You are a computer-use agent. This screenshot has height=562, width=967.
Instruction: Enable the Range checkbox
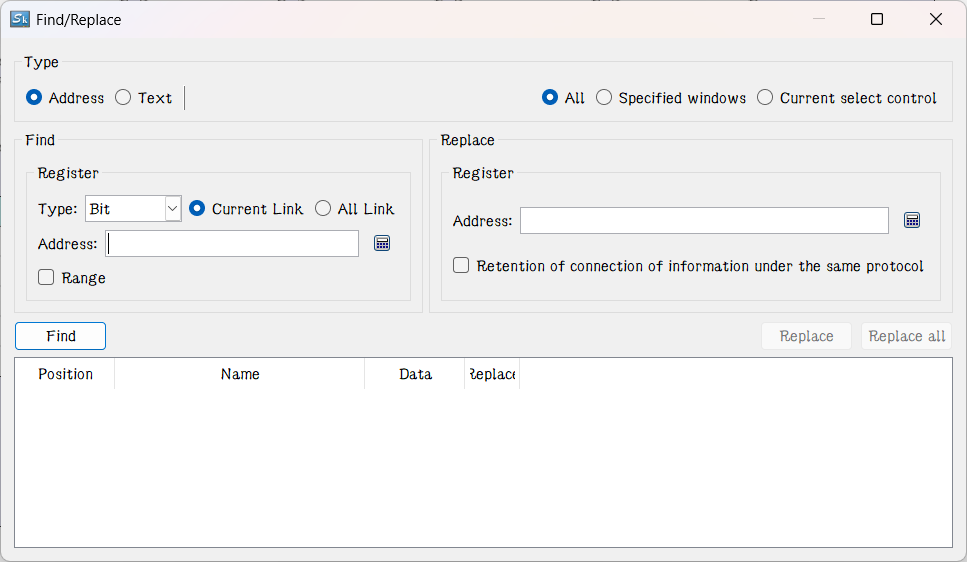coord(46,278)
